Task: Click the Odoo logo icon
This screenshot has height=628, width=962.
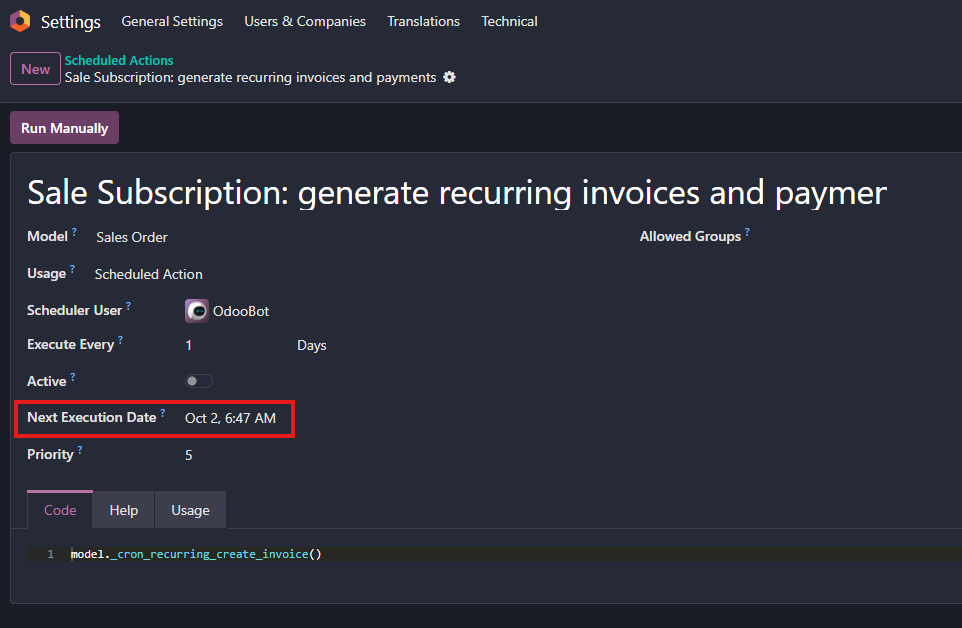Action: (x=20, y=21)
